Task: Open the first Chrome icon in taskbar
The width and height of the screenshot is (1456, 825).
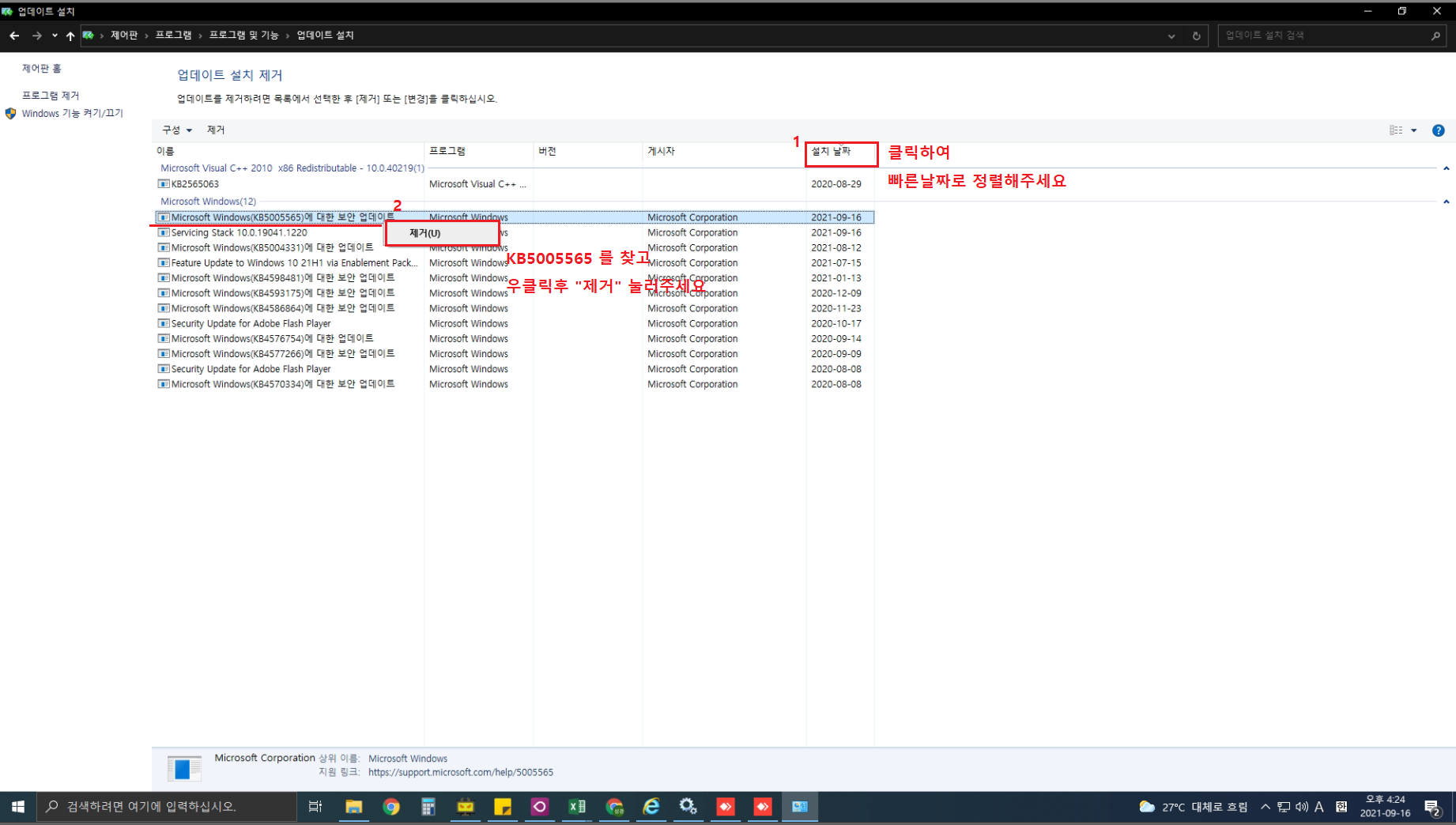Action: click(390, 807)
